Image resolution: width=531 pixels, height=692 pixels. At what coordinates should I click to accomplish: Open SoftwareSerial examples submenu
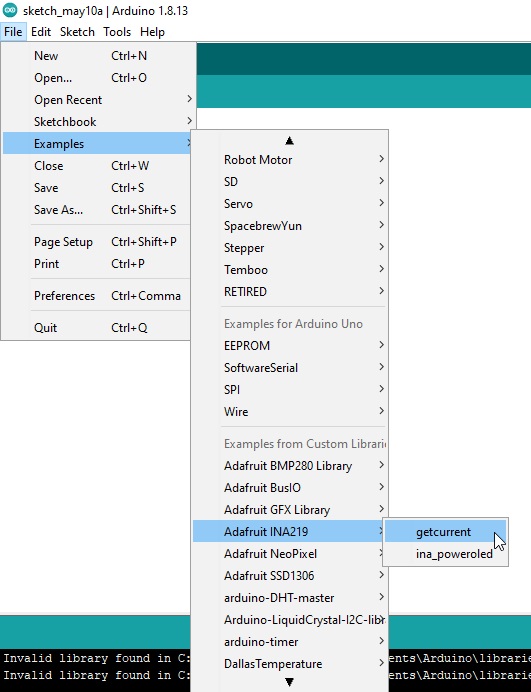coord(290,368)
